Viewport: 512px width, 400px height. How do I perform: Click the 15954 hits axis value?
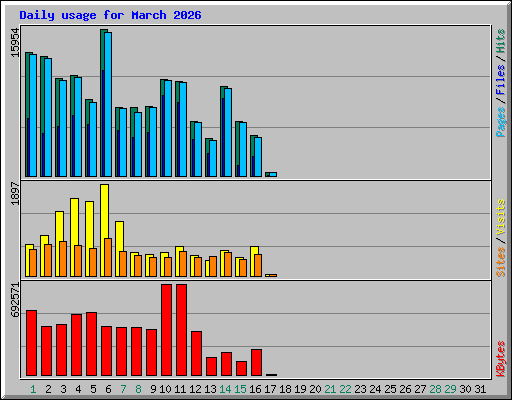tap(15, 43)
